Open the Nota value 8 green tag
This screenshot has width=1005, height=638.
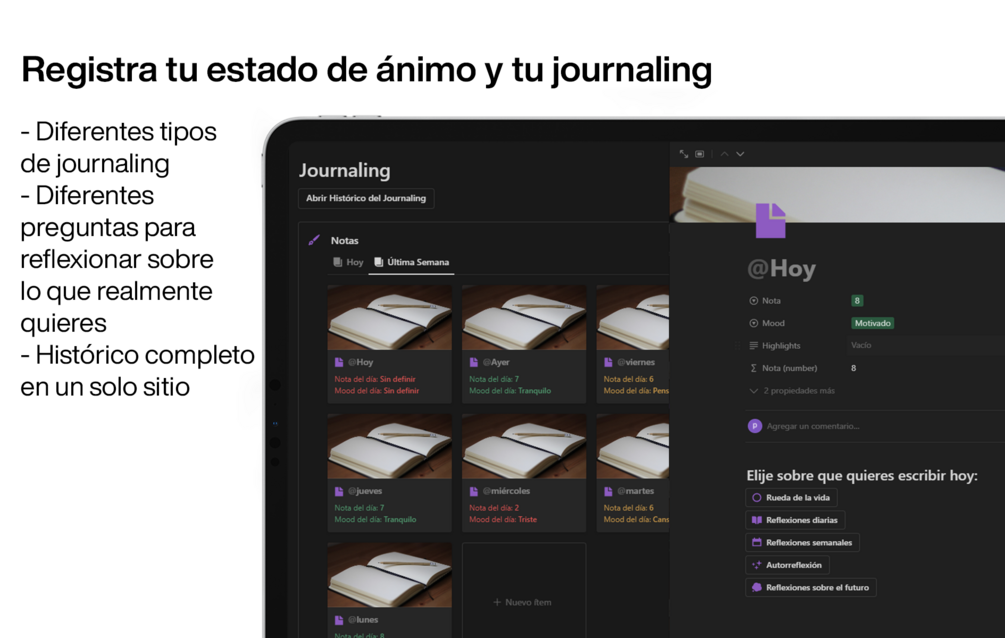(x=857, y=301)
